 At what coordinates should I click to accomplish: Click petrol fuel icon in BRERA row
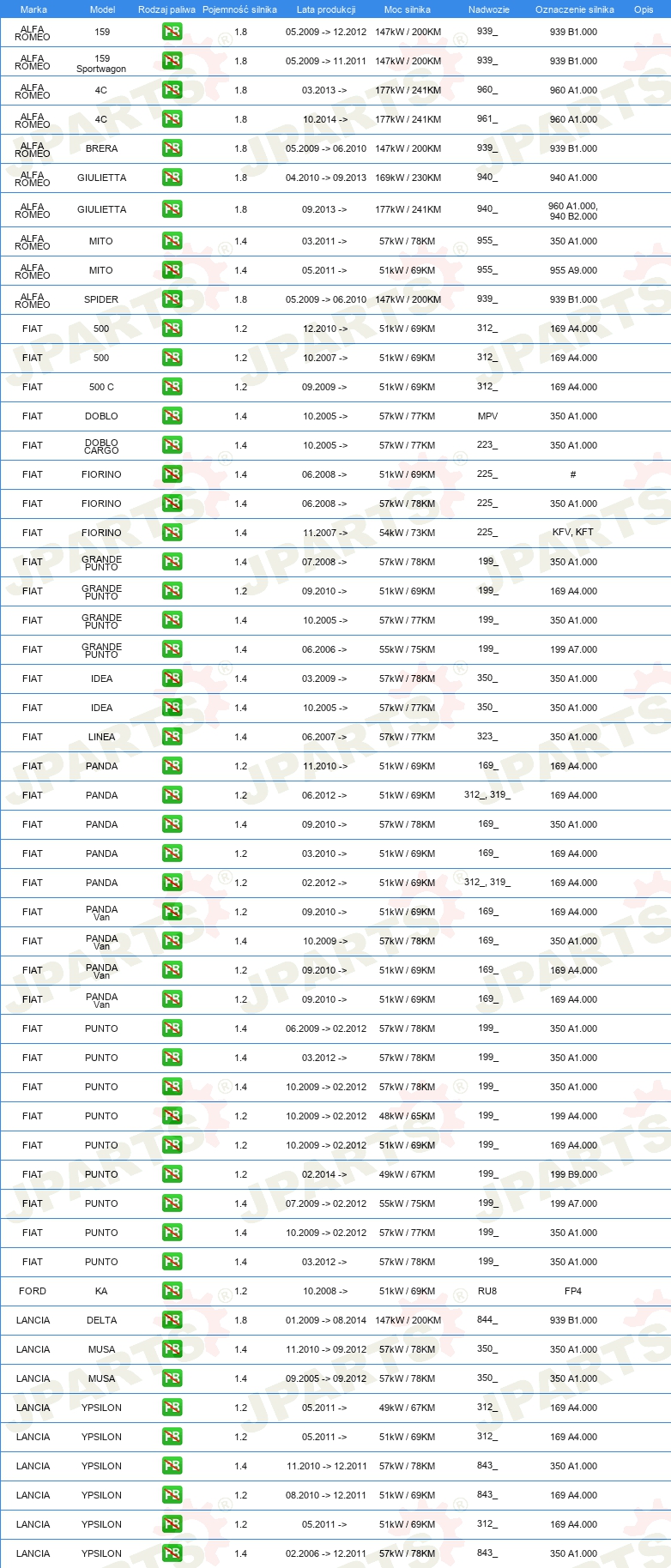(x=172, y=148)
